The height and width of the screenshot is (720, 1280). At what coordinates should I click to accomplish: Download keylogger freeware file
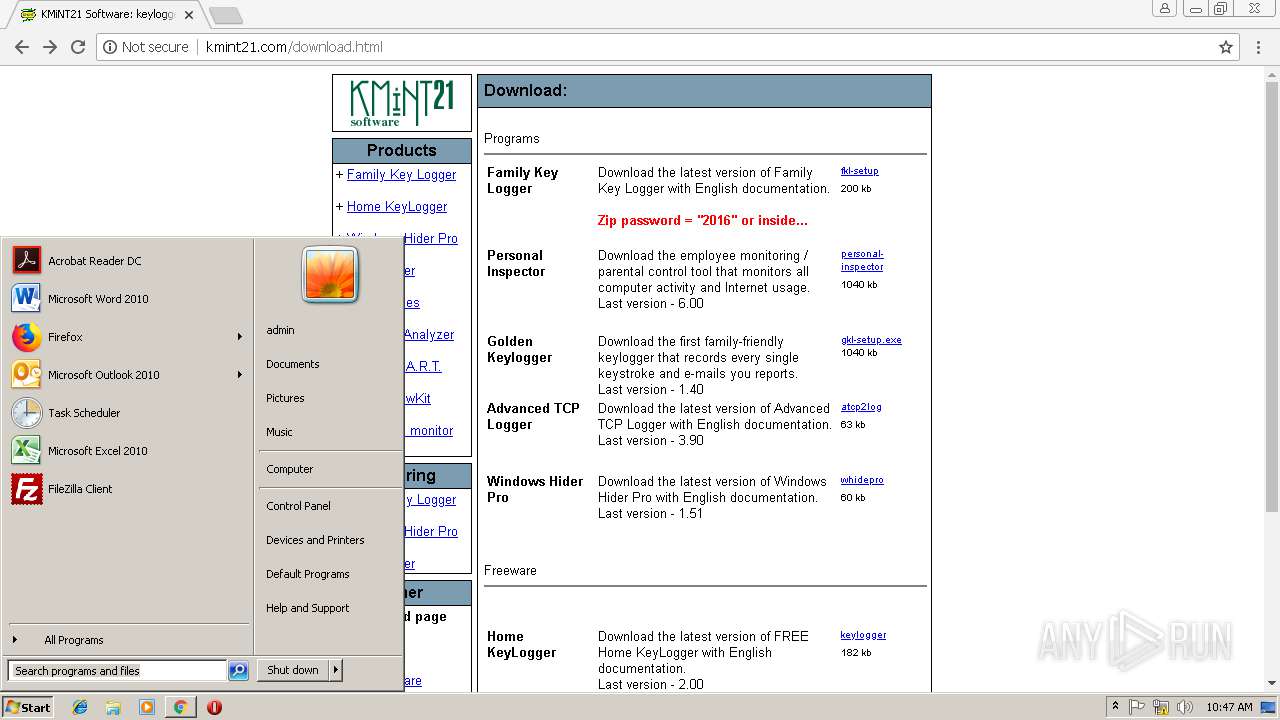(863, 635)
